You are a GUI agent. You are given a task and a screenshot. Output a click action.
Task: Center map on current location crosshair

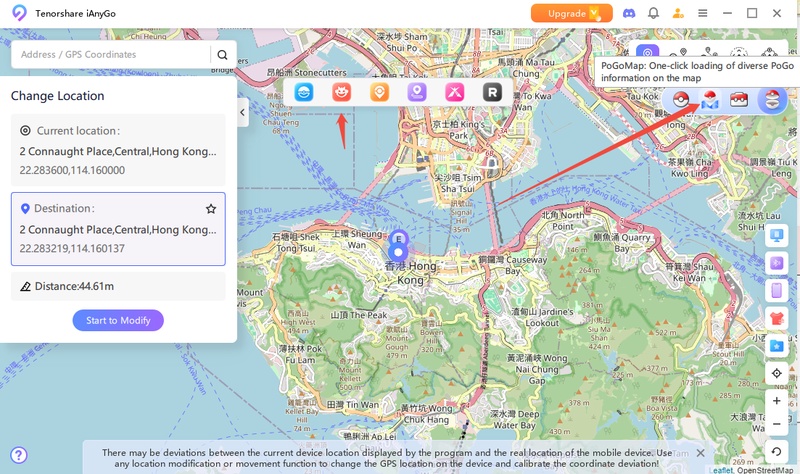(x=777, y=373)
